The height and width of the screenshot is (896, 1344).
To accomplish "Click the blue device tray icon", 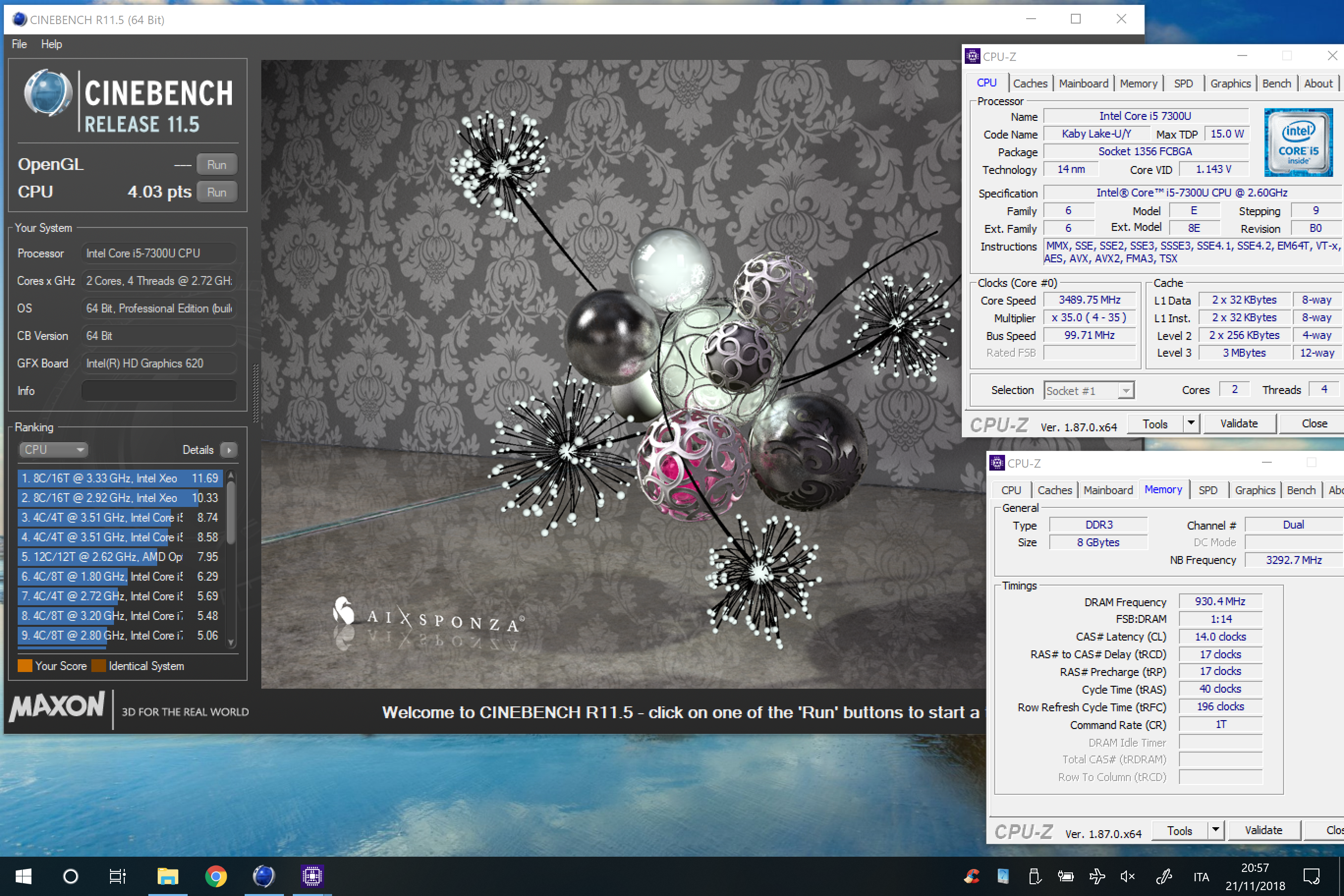I will coord(1003,876).
